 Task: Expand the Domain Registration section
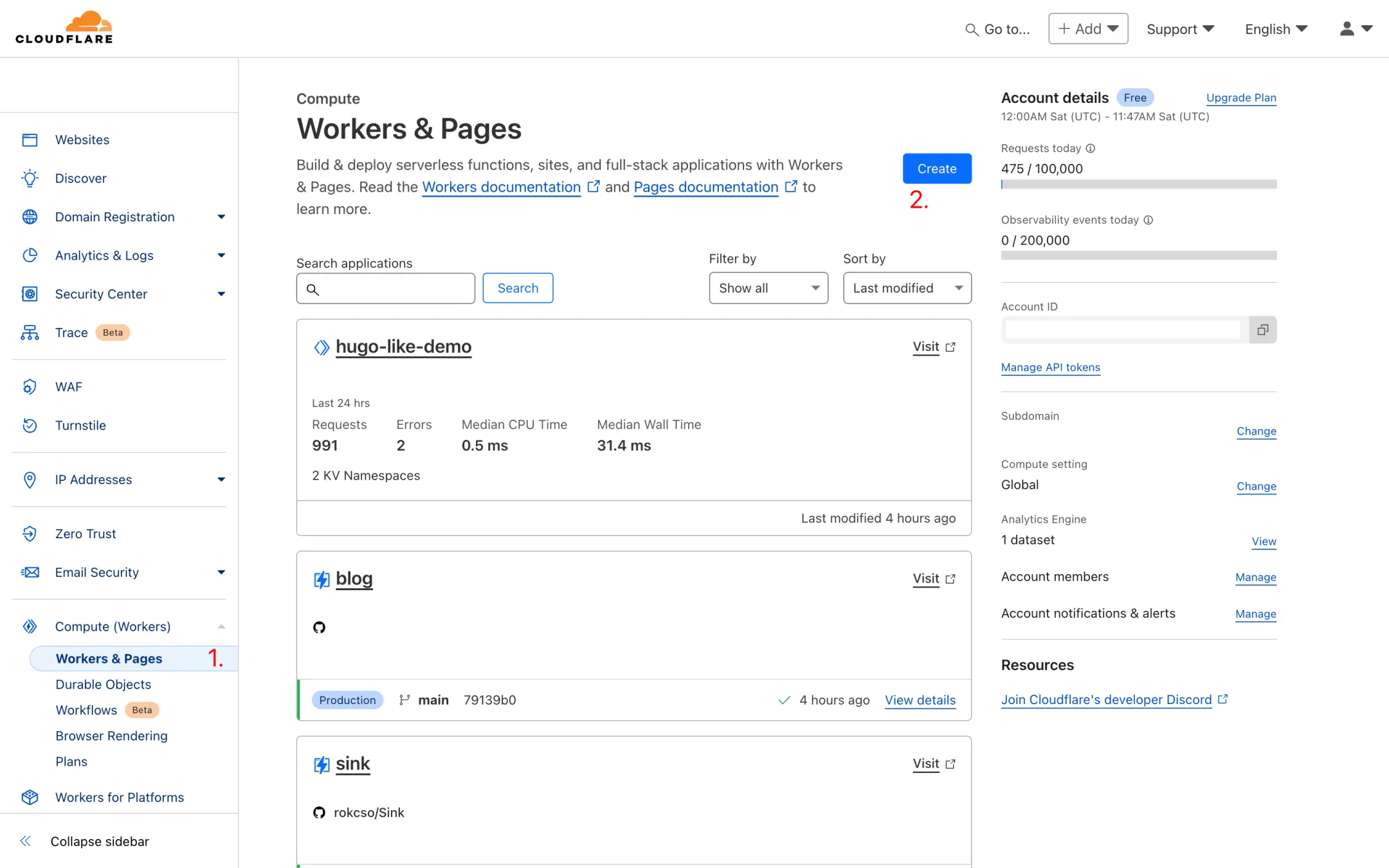pos(221,217)
